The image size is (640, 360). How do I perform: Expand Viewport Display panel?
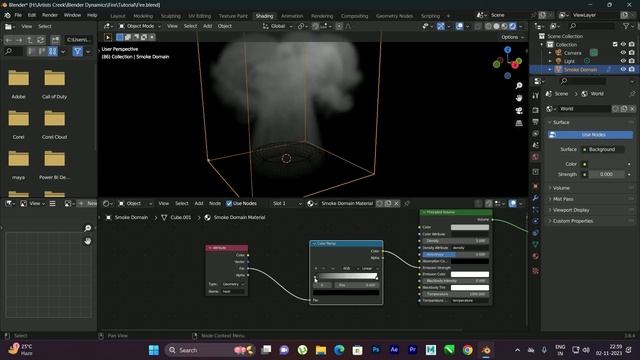pos(571,210)
